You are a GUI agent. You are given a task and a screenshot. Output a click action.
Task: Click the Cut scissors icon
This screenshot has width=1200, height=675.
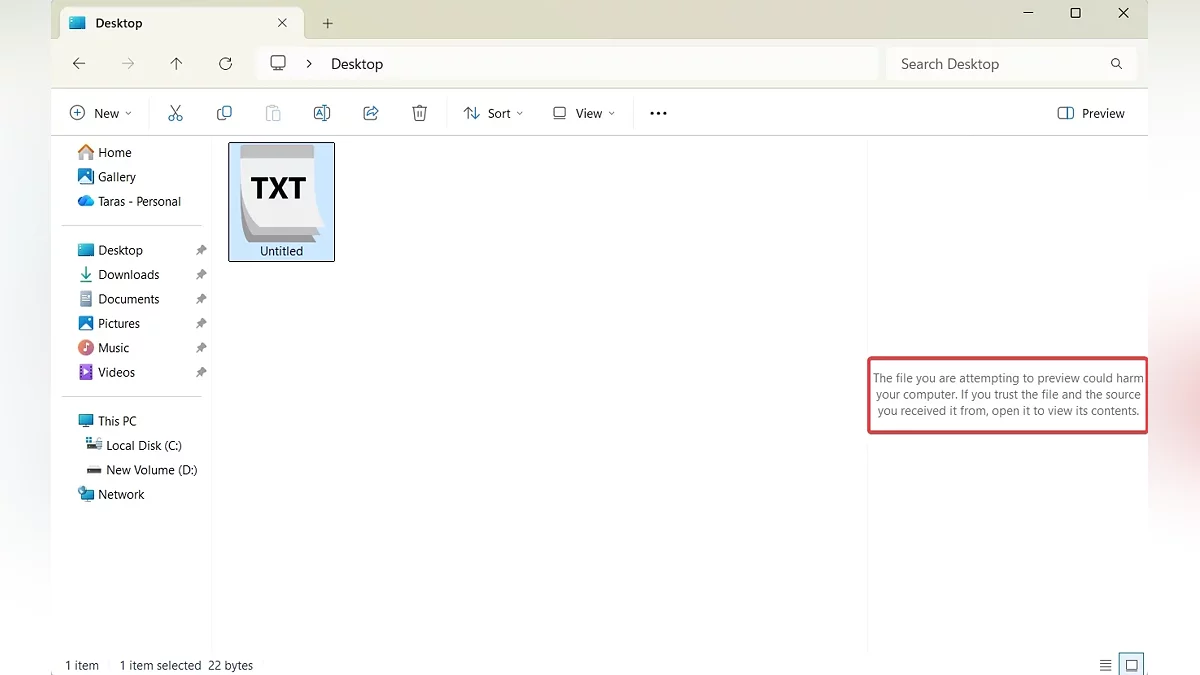pyautogui.click(x=175, y=113)
